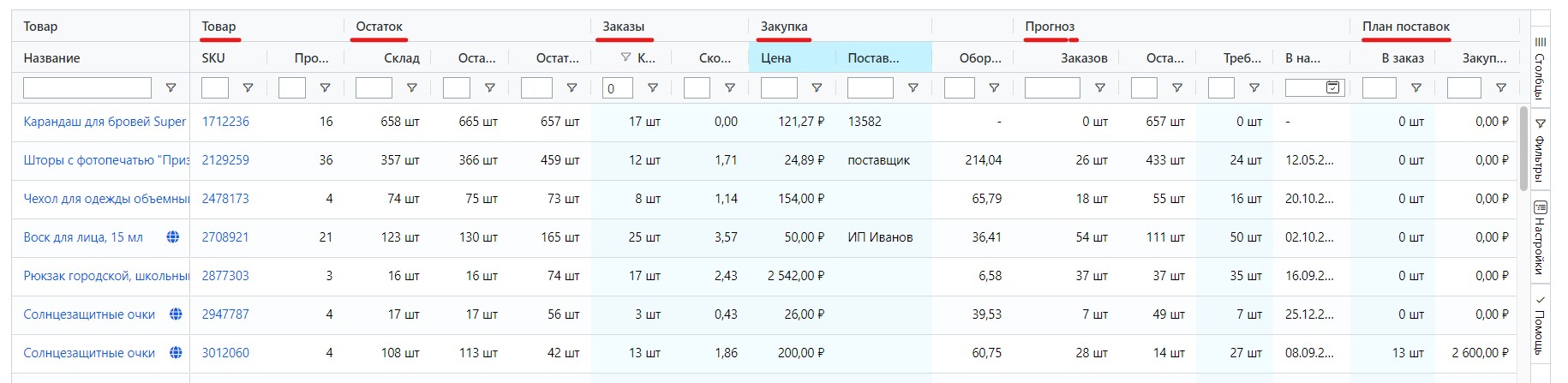Open the Фильтры side panel

1540,150
